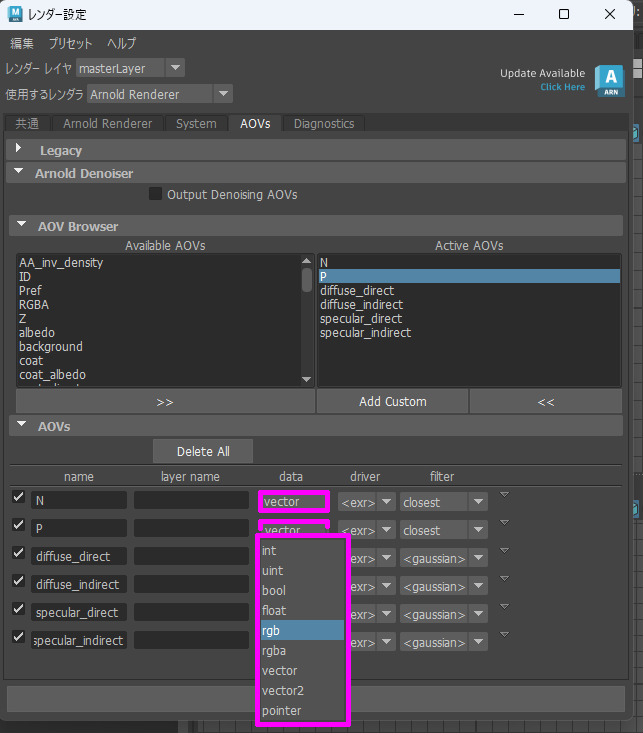The image size is (643, 733).
Task: Collapse the AOV Browser section
Action: [21, 223]
